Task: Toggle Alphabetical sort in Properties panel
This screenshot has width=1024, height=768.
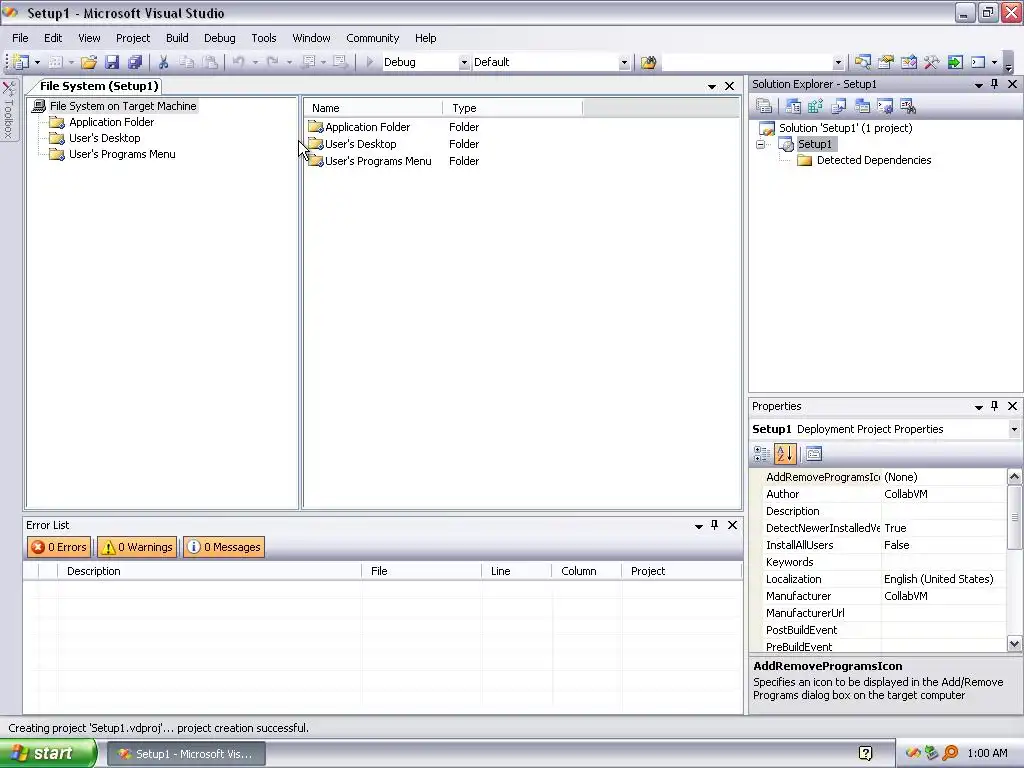Action: [x=785, y=453]
